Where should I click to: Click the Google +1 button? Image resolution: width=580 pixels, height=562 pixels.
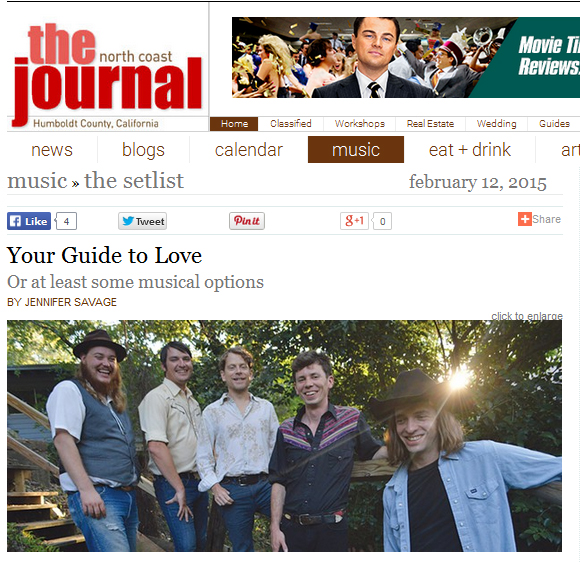(354, 221)
